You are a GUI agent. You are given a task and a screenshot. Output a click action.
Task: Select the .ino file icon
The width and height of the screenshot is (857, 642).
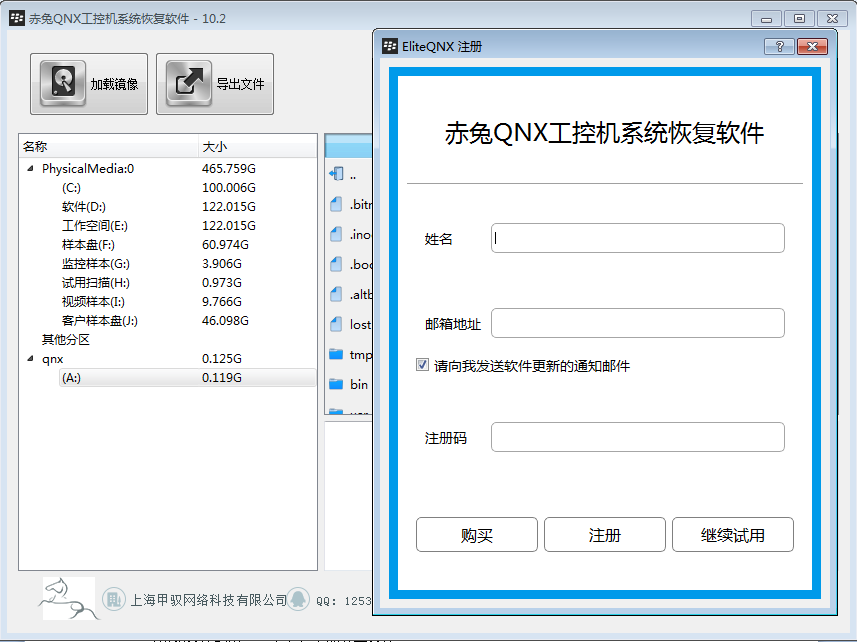point(336,234)
